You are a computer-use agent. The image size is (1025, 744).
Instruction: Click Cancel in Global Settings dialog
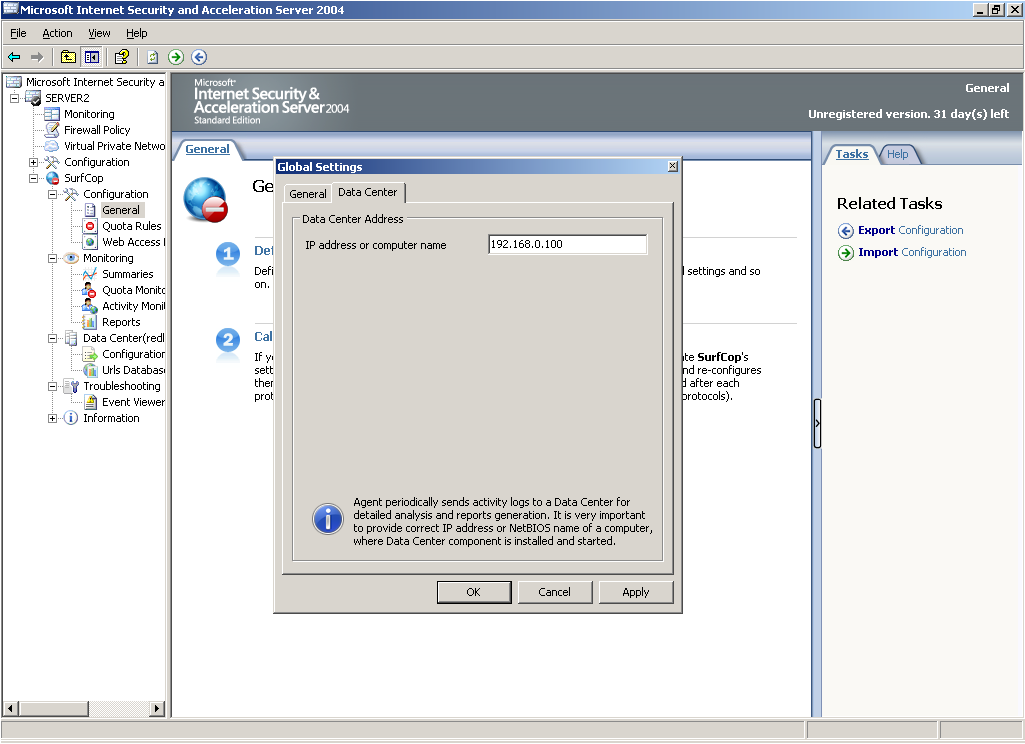(554, 592)
